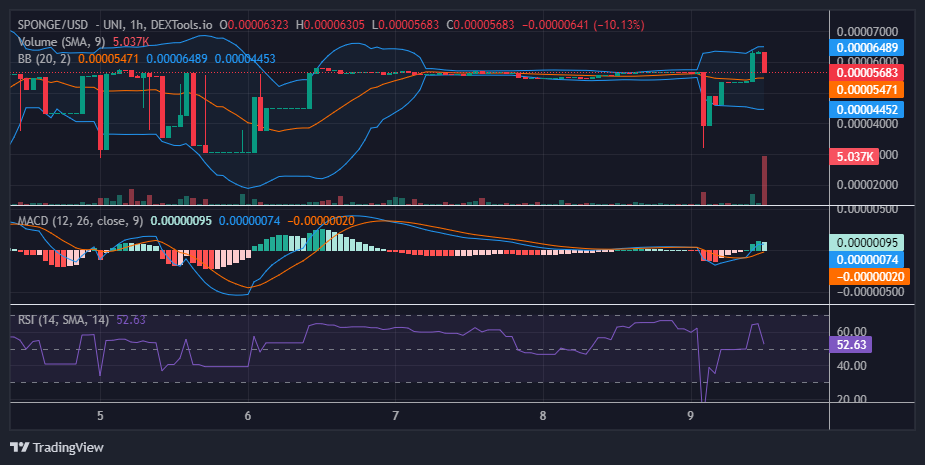Click the 40.00 RSI scale tick

(851, 366)
